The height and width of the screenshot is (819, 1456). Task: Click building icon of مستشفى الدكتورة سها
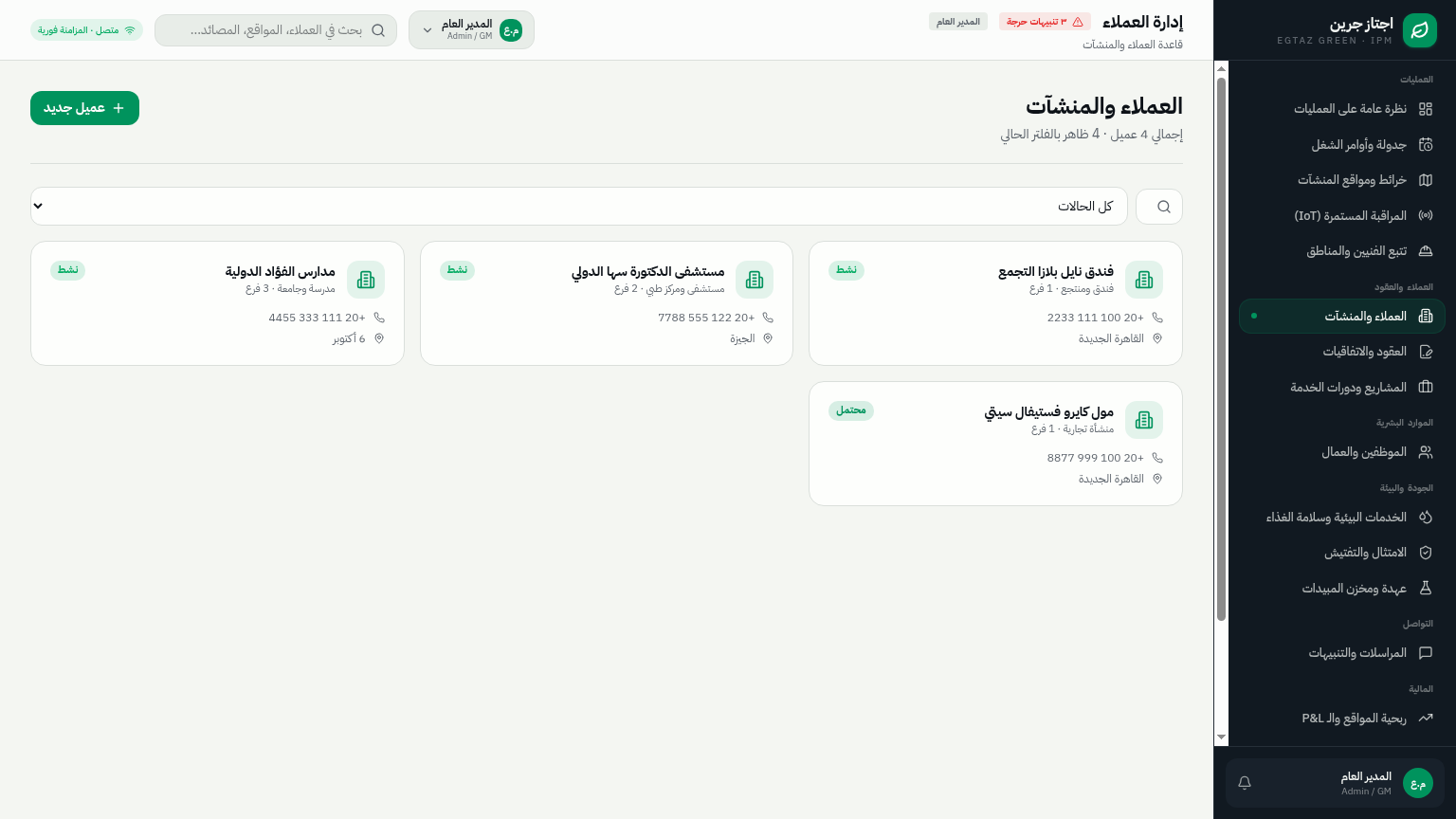click(755, 280)
